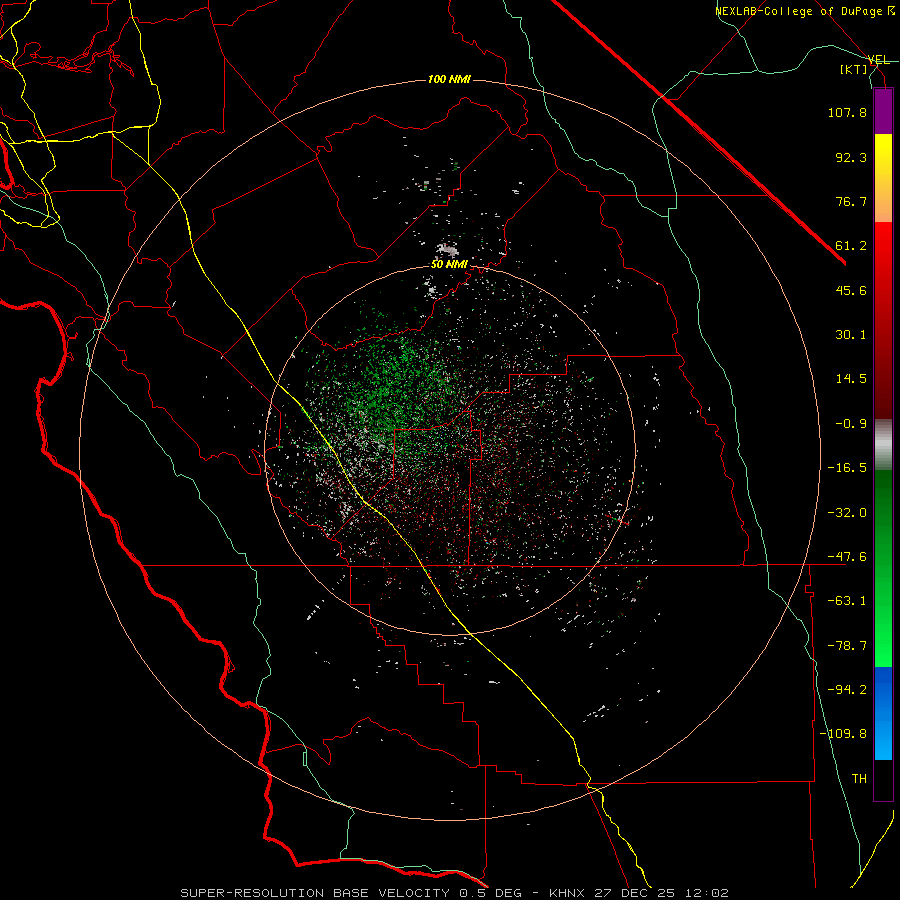Select the 14.5 legend value
This screenshot has height=900, width=900.
851,379
